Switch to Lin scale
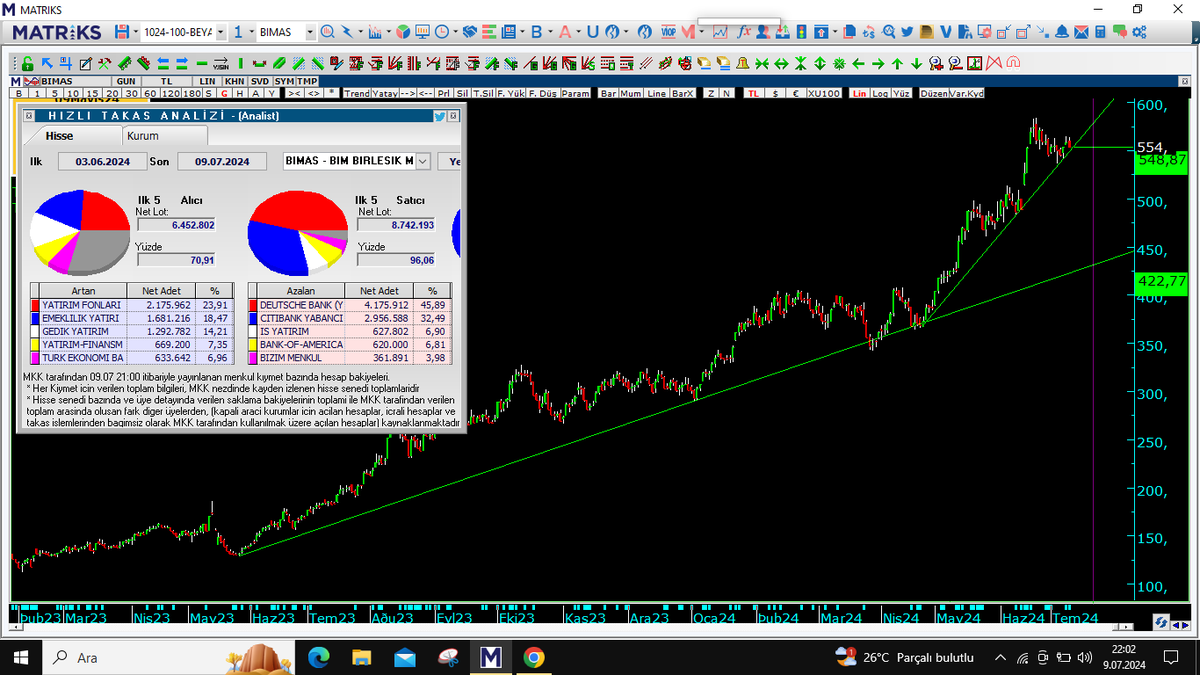This screenshot has height=675, width=1200. [x=859, y=93]
